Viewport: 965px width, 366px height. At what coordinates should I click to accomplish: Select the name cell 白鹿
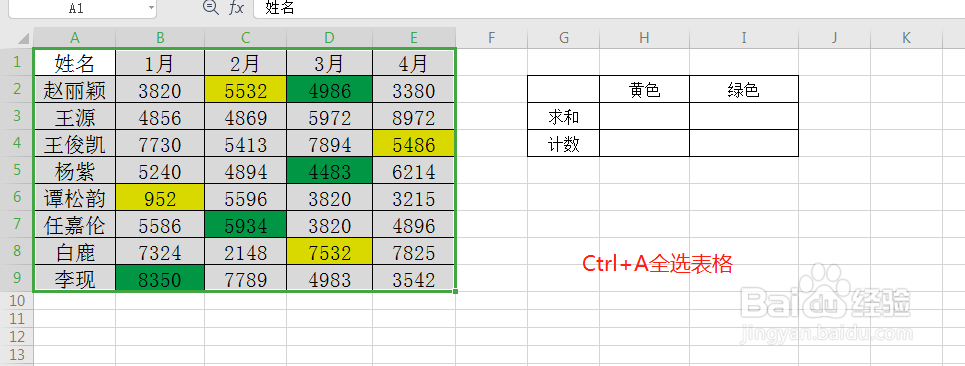point(74,252)
